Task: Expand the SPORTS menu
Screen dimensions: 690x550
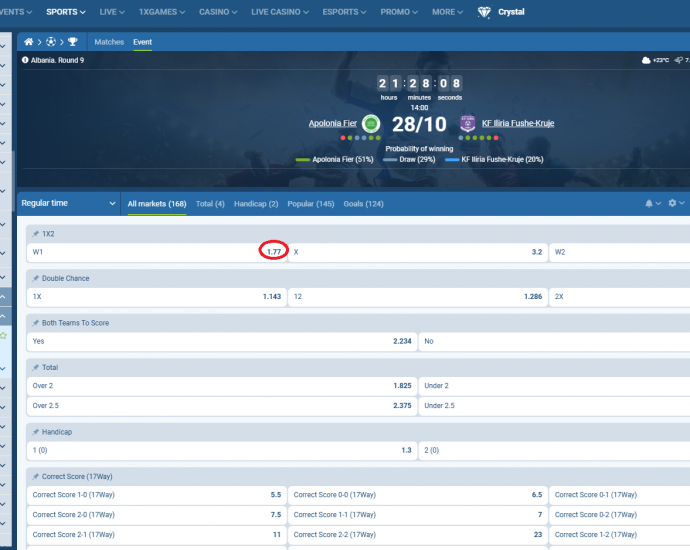Action: (66, 12)
